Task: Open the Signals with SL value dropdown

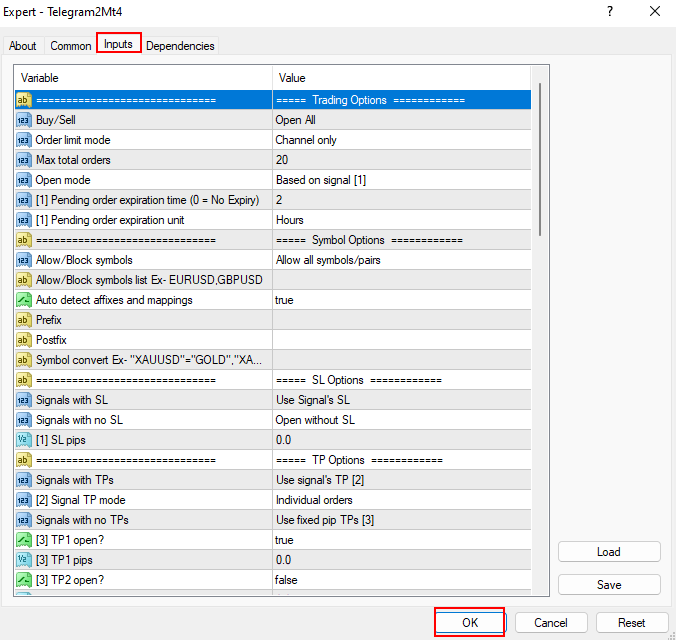Action: [x=400, y=400]
